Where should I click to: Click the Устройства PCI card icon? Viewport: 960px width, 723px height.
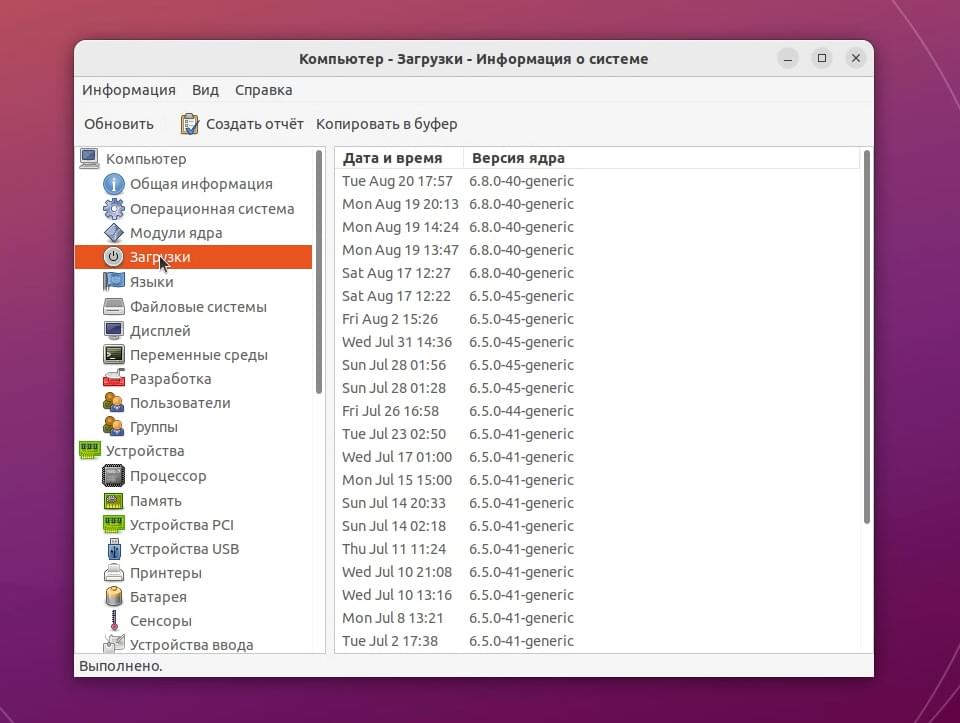[x=113, y=525]
